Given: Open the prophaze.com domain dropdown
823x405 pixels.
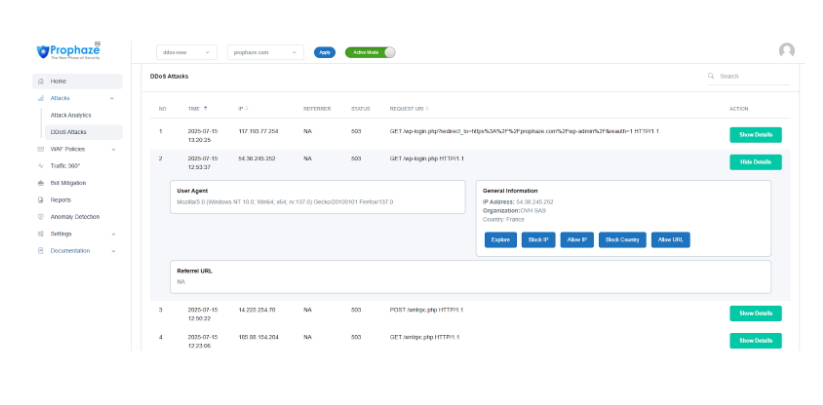Looking at the screenshot, I should point(265,52).
